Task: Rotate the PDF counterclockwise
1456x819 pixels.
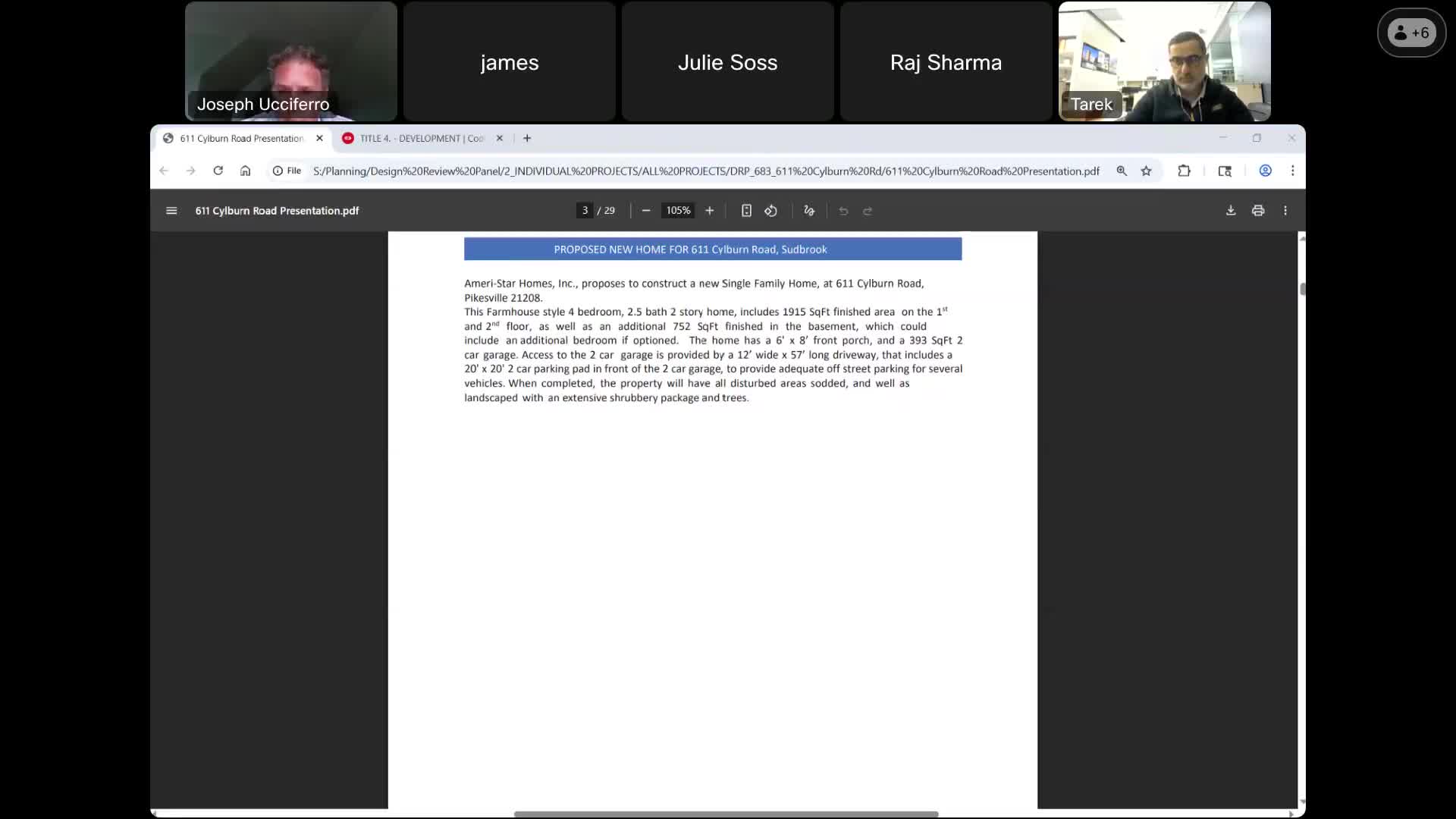Action: pyautogui.click(x=770, y=211)
